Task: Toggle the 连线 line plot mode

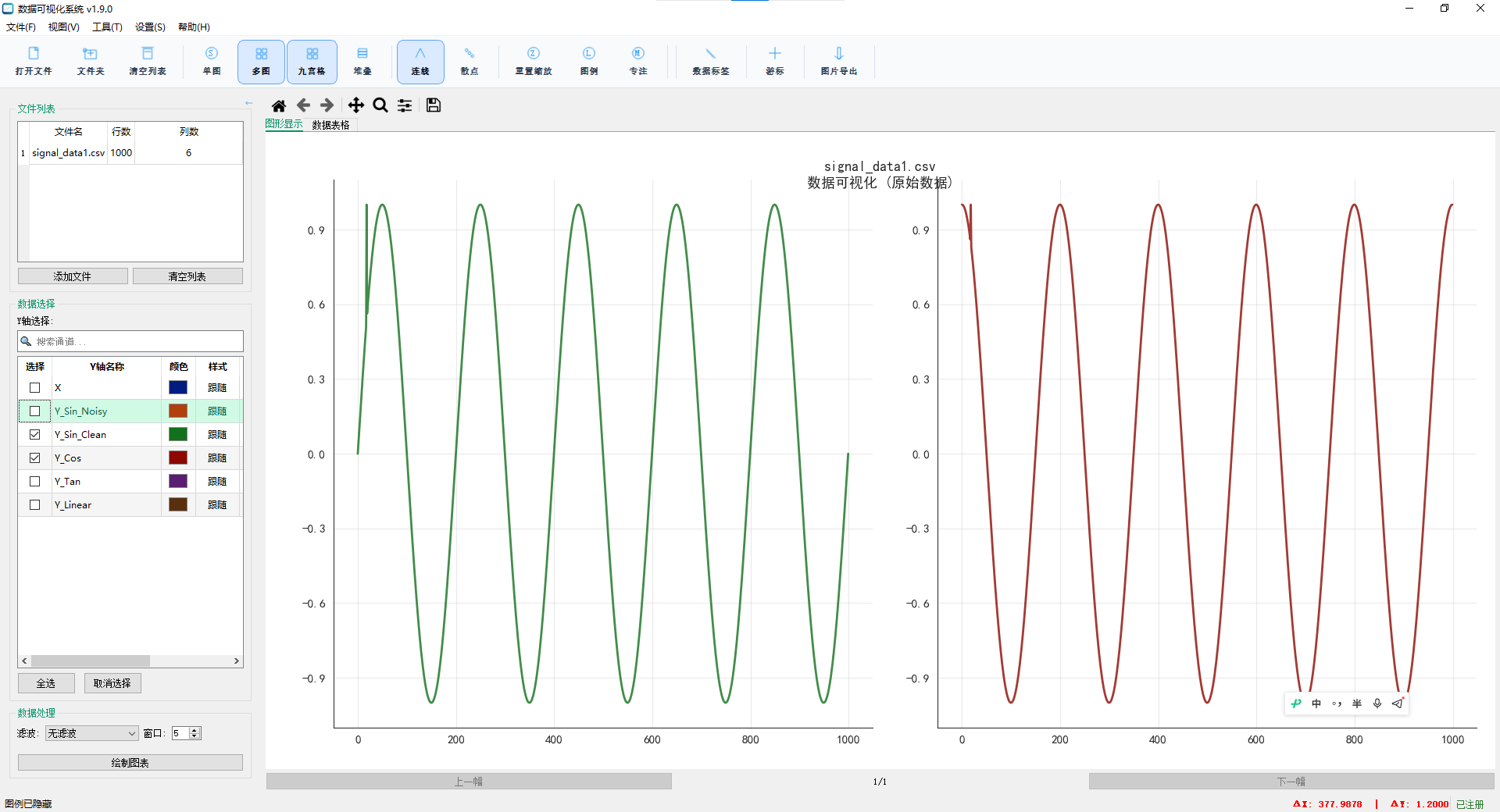Action: [420, 61]
